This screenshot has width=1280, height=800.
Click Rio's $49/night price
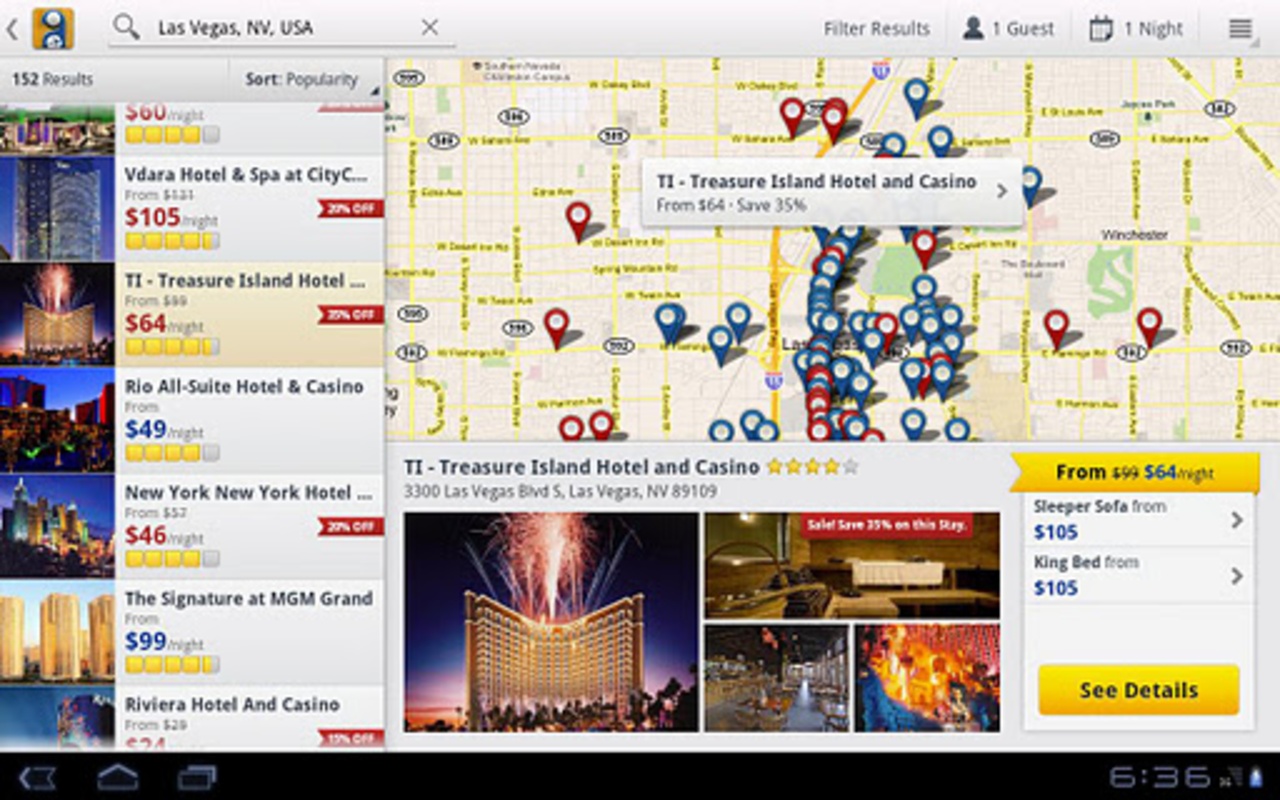click(x=164, y=430)
